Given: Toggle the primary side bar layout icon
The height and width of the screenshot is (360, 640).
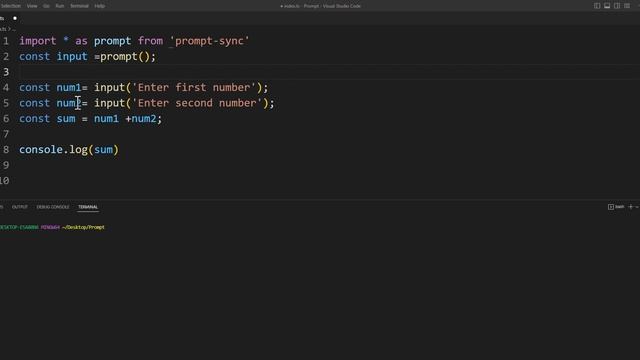Looking at the screenshot, I should [x=597, y=6].
